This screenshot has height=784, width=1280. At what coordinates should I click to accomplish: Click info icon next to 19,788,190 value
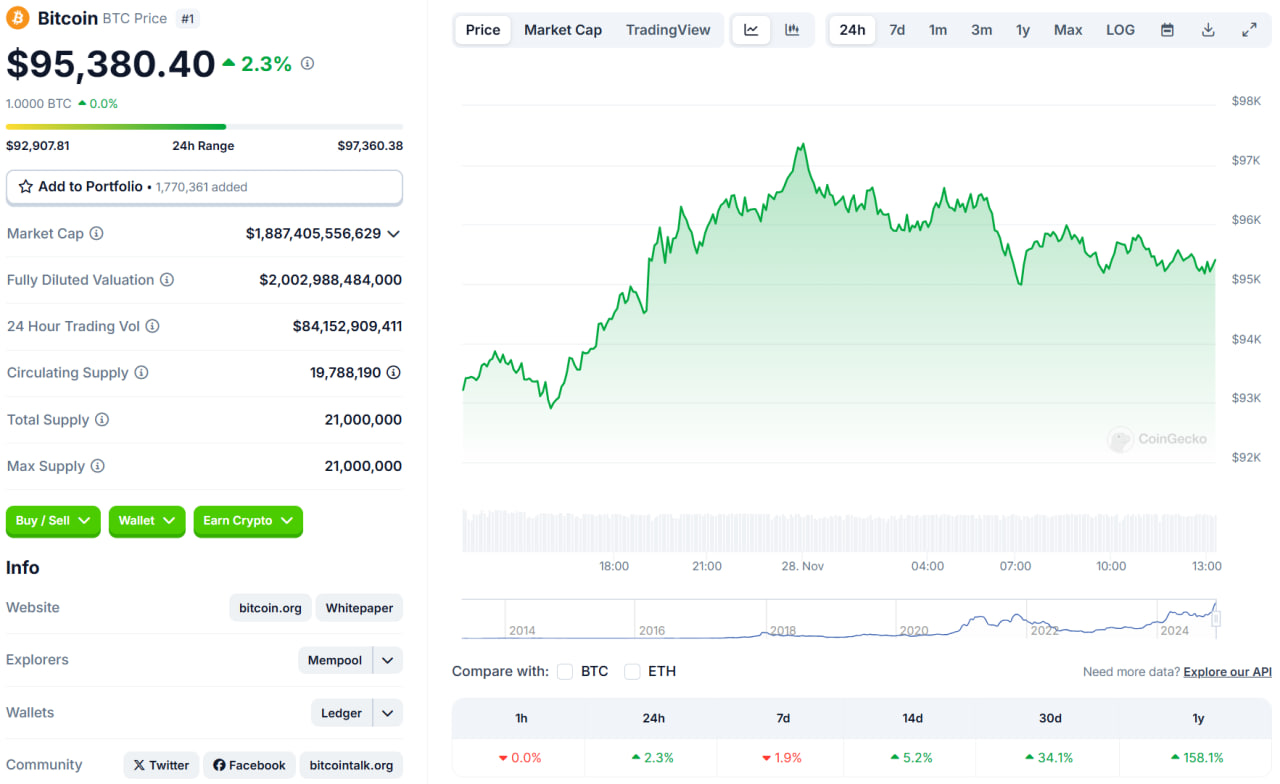pos(394,373)
